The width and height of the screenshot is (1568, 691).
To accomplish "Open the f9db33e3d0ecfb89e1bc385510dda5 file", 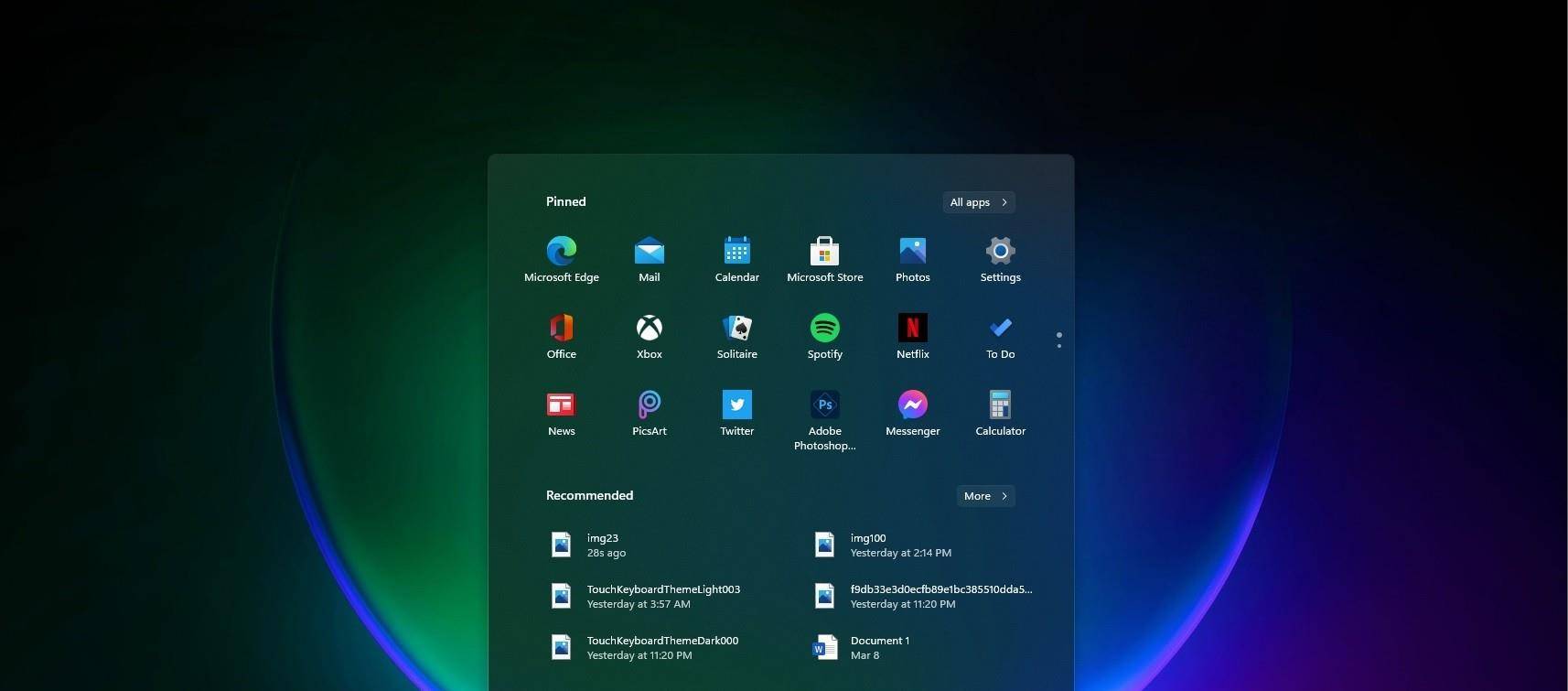I will click(x=926, y=596).
